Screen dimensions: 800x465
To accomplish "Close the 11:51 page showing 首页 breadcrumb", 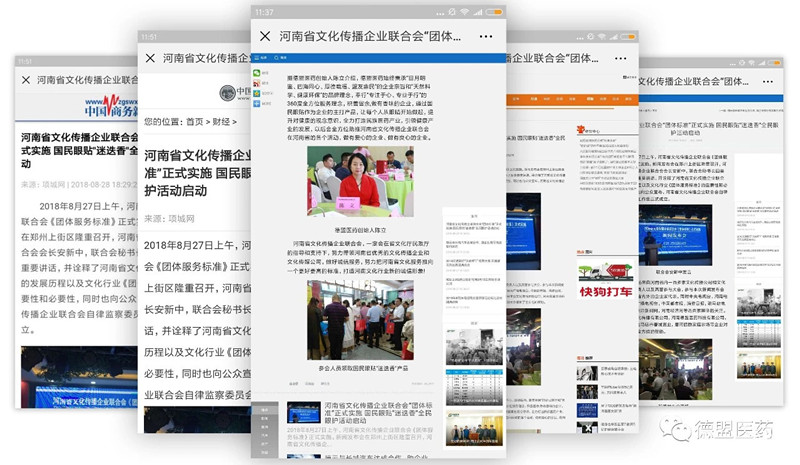I will 150,58.
